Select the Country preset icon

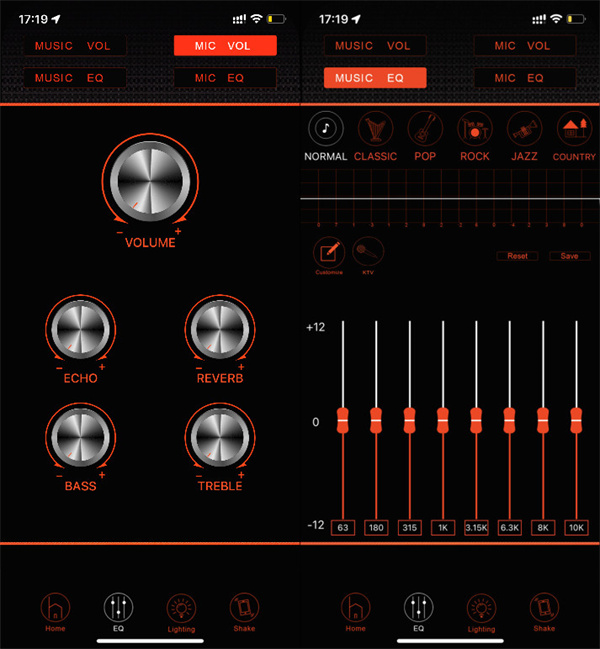tap(574, 129)
